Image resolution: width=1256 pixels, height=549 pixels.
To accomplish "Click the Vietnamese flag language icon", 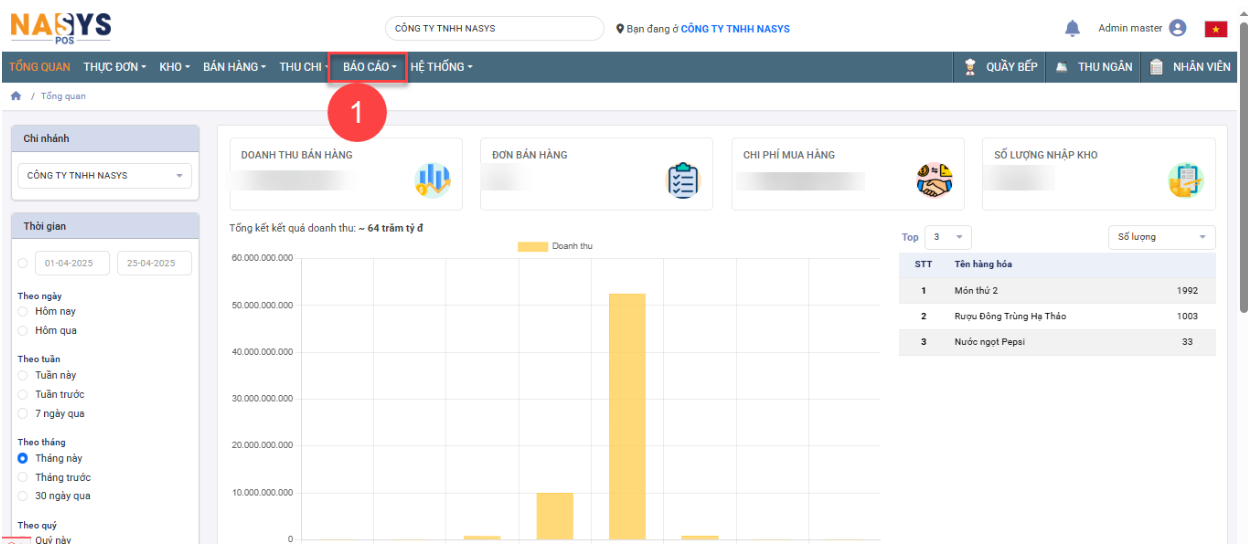I will click(x=1216, y=28).
